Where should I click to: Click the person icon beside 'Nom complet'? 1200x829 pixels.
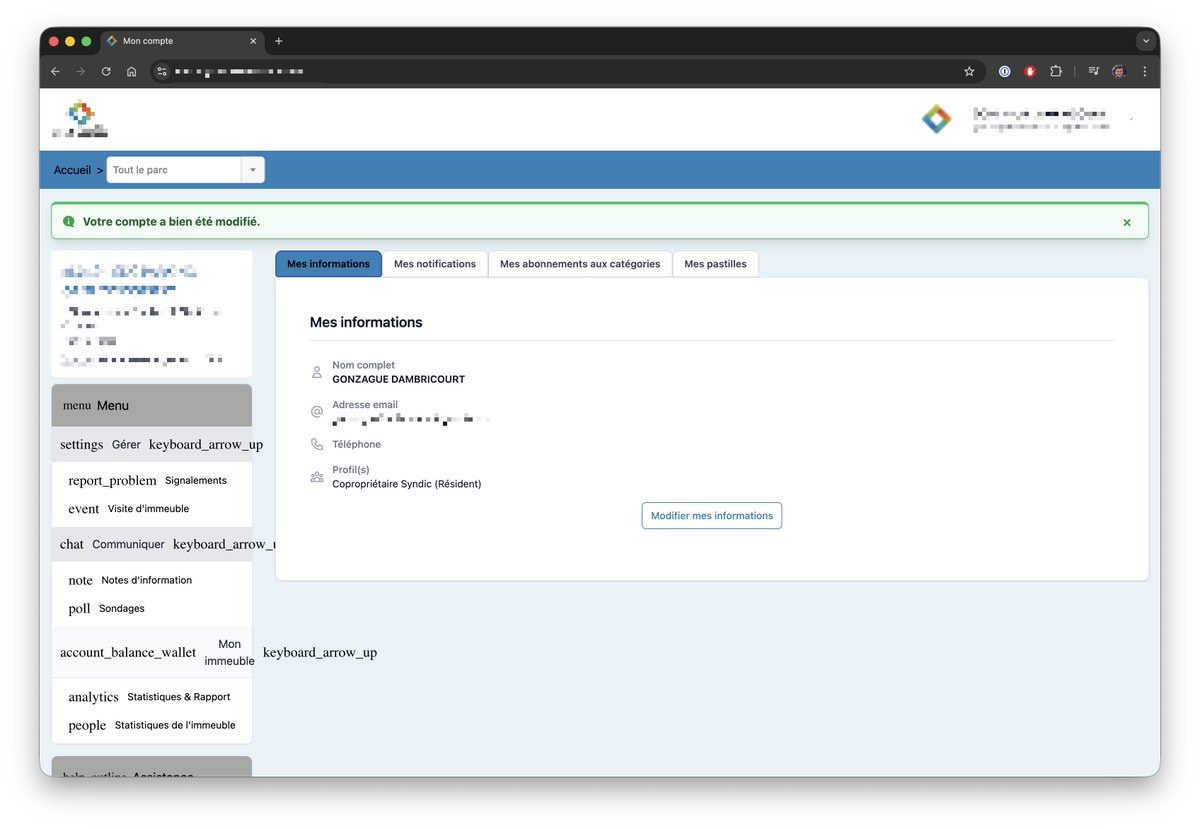(317, 372)
